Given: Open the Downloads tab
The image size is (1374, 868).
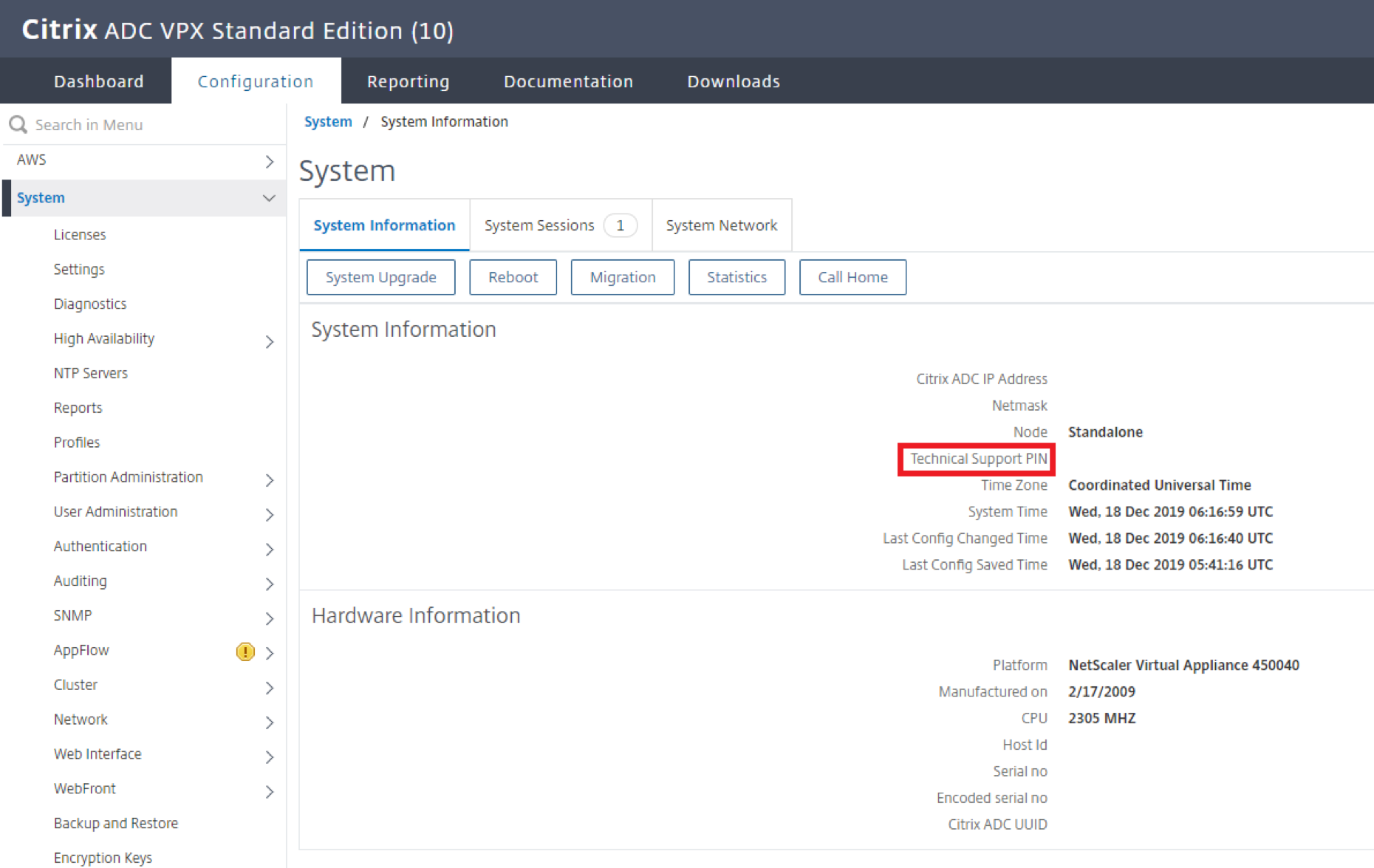Looking at the screenshot, I should pyautogui.click(x=734, y=81).
